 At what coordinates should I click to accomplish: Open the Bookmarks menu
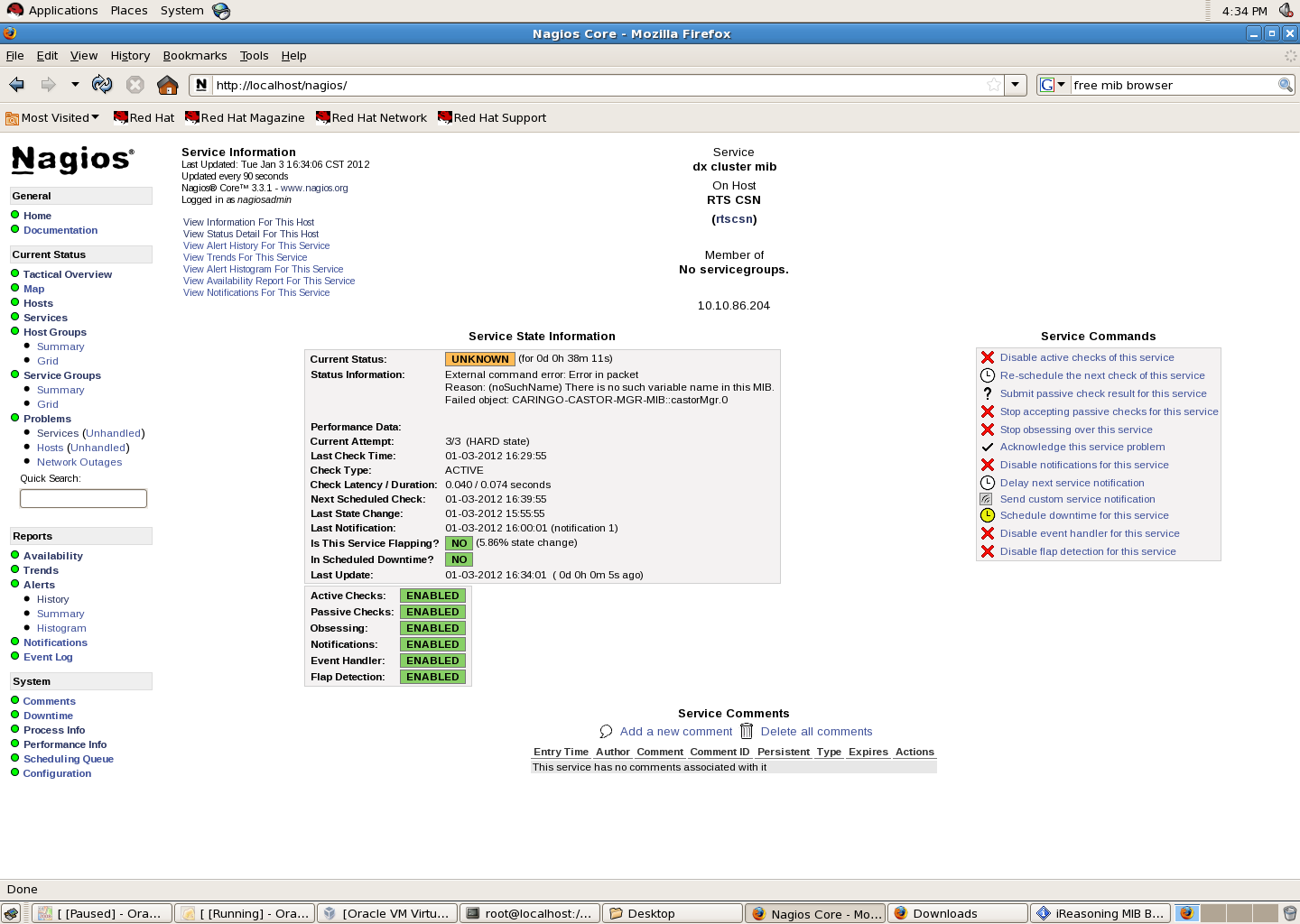(194, 55)
